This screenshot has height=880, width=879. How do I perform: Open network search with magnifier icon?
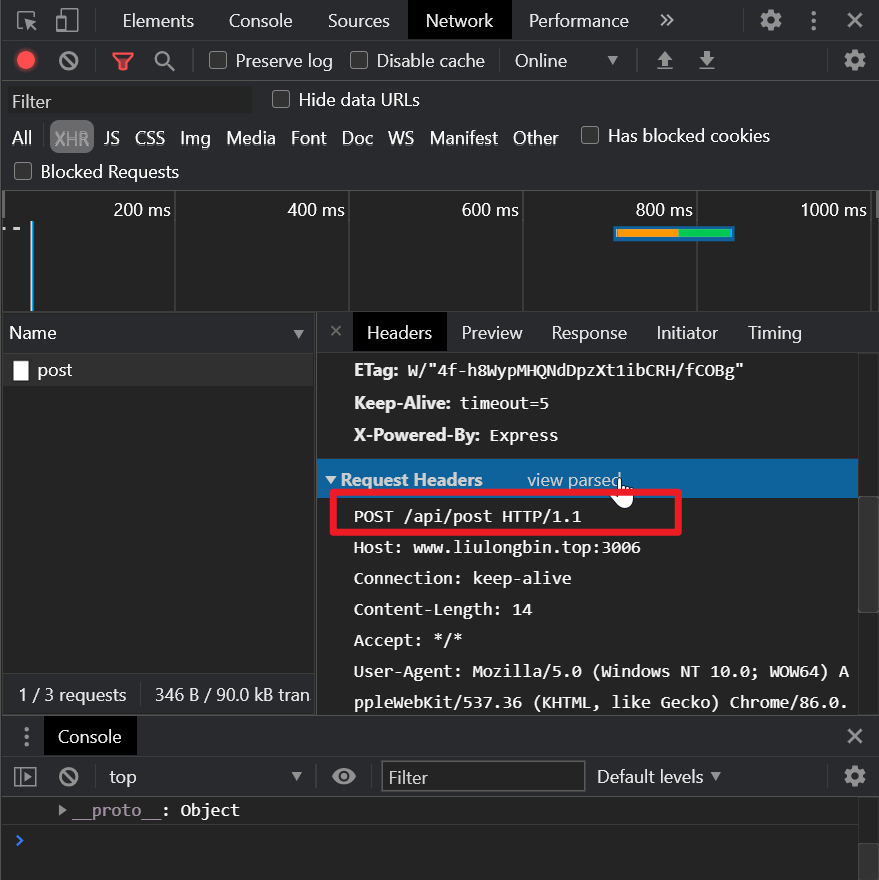[x=165, y=61]
